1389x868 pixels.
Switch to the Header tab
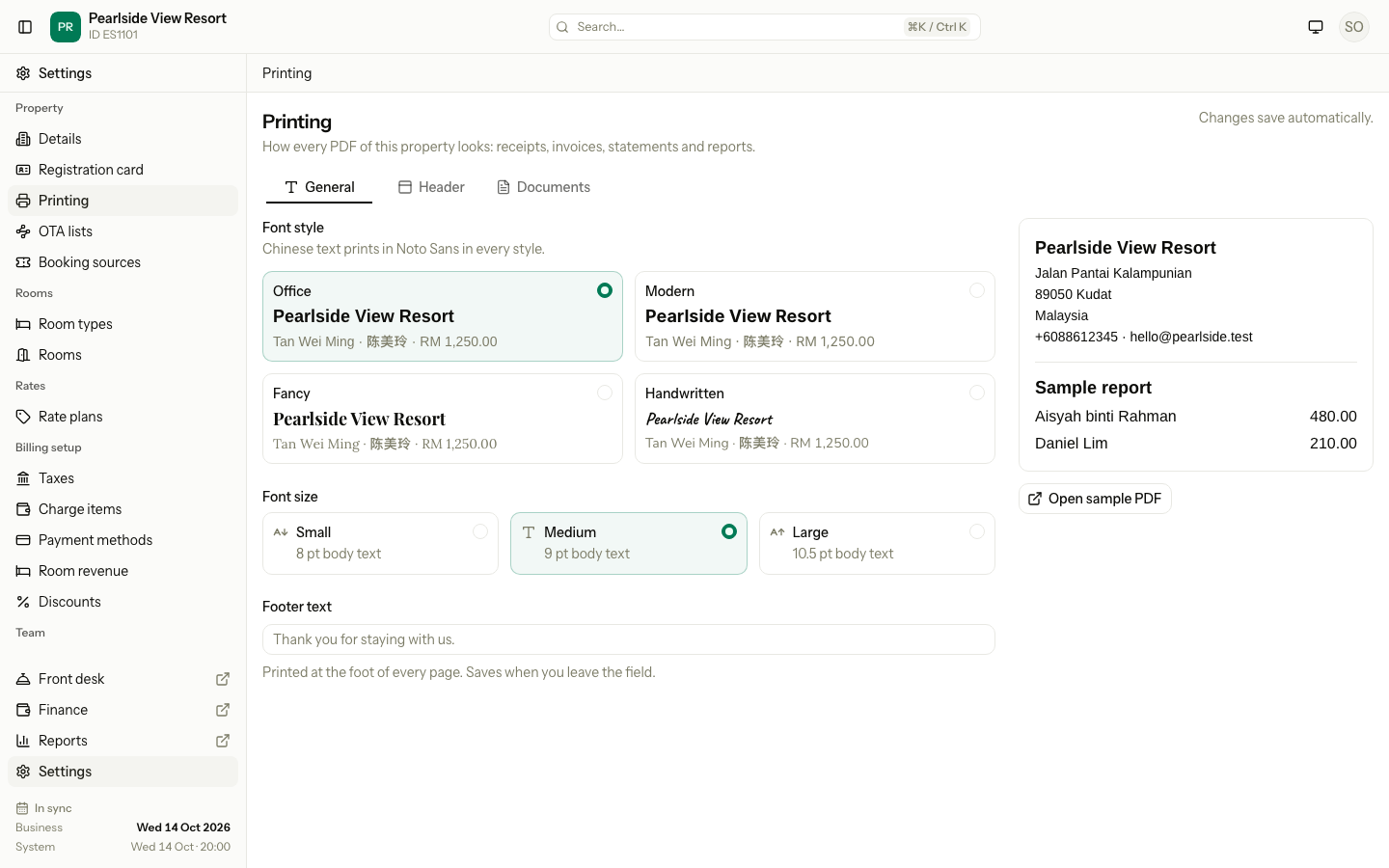[431, 187]
